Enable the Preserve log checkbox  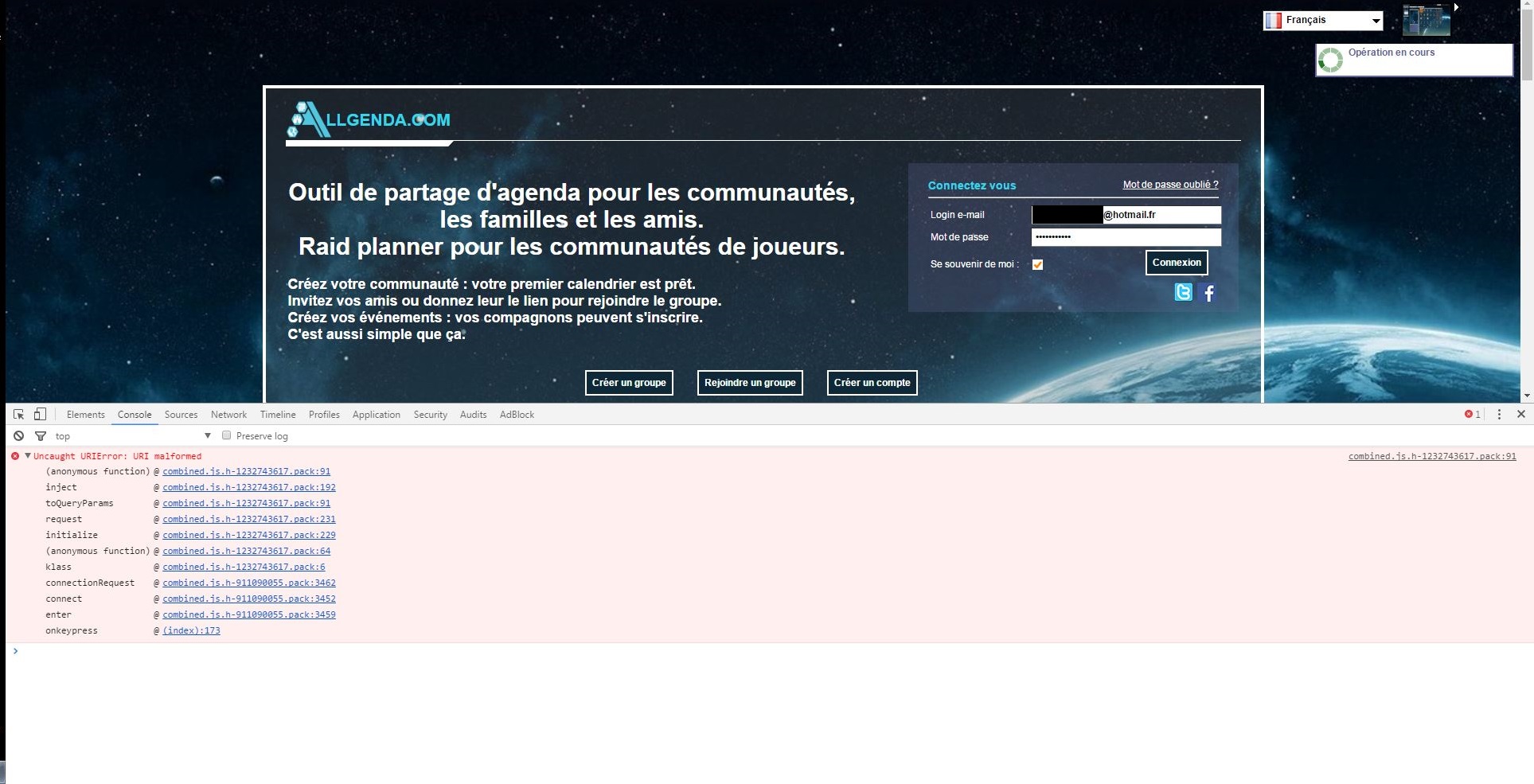(x=226, y=435)
